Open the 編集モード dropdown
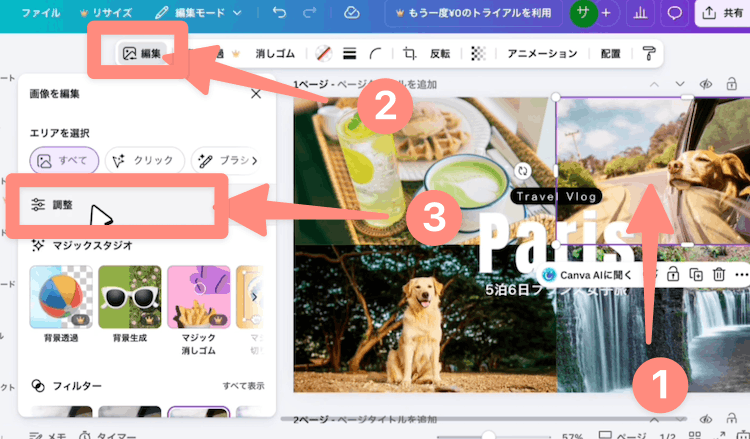This screenshot has height=439, width=750. 198,13
